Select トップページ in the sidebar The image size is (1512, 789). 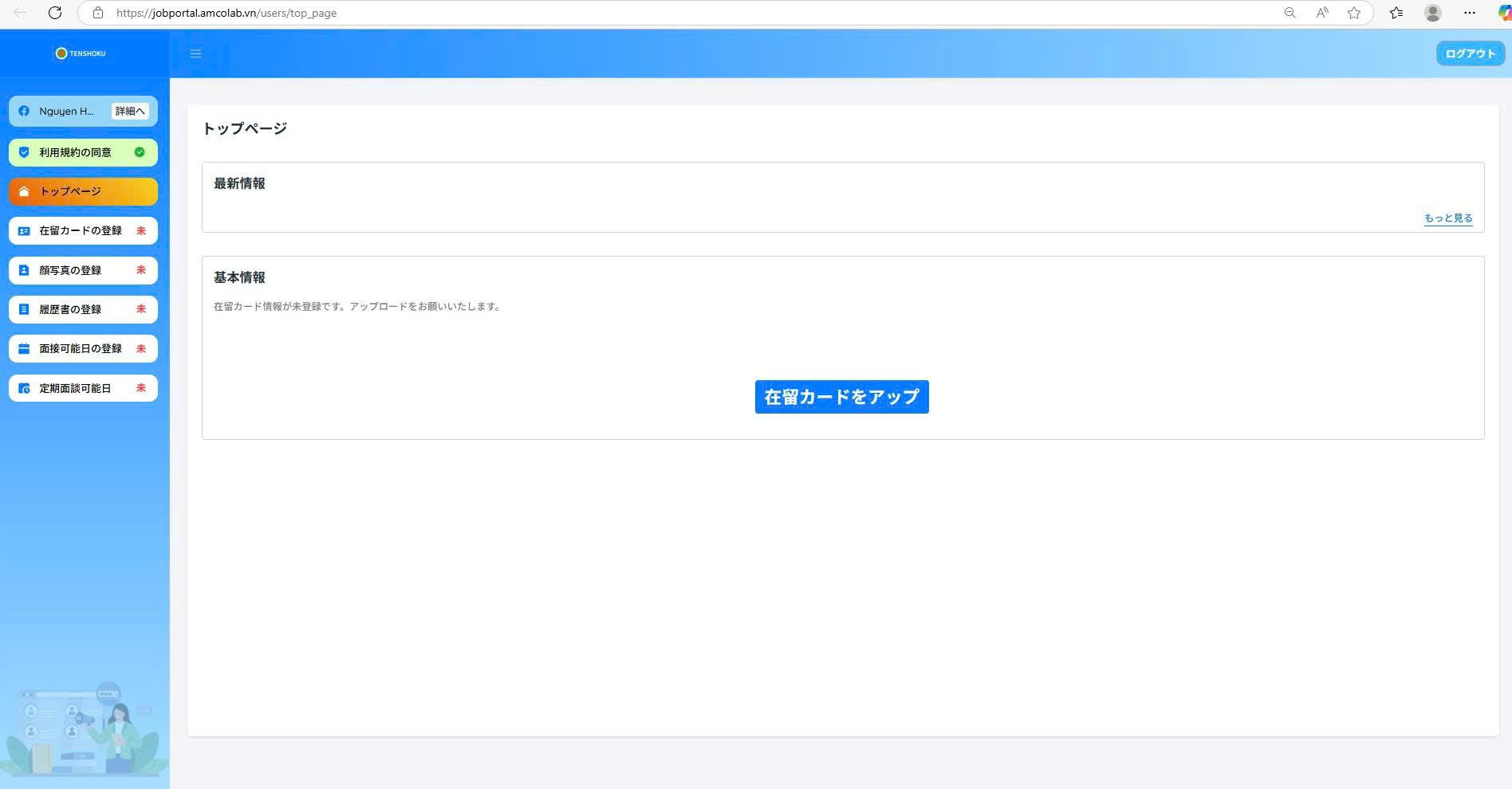point(83,191)
